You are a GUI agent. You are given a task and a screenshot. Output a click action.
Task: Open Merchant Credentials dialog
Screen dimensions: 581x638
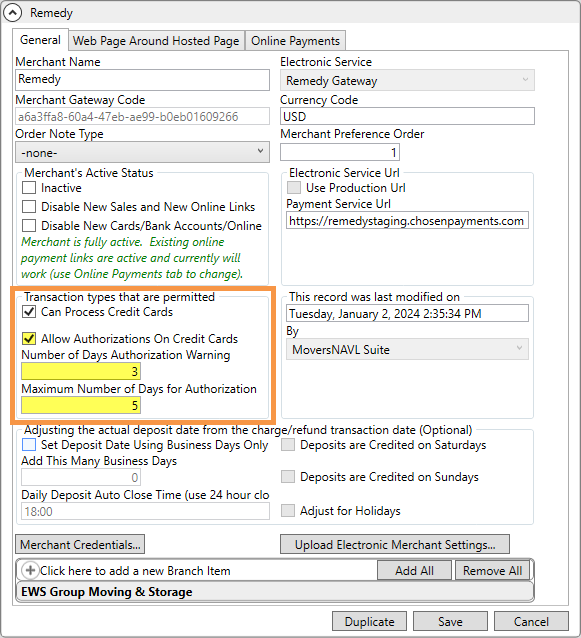click(x=80, y=544)
